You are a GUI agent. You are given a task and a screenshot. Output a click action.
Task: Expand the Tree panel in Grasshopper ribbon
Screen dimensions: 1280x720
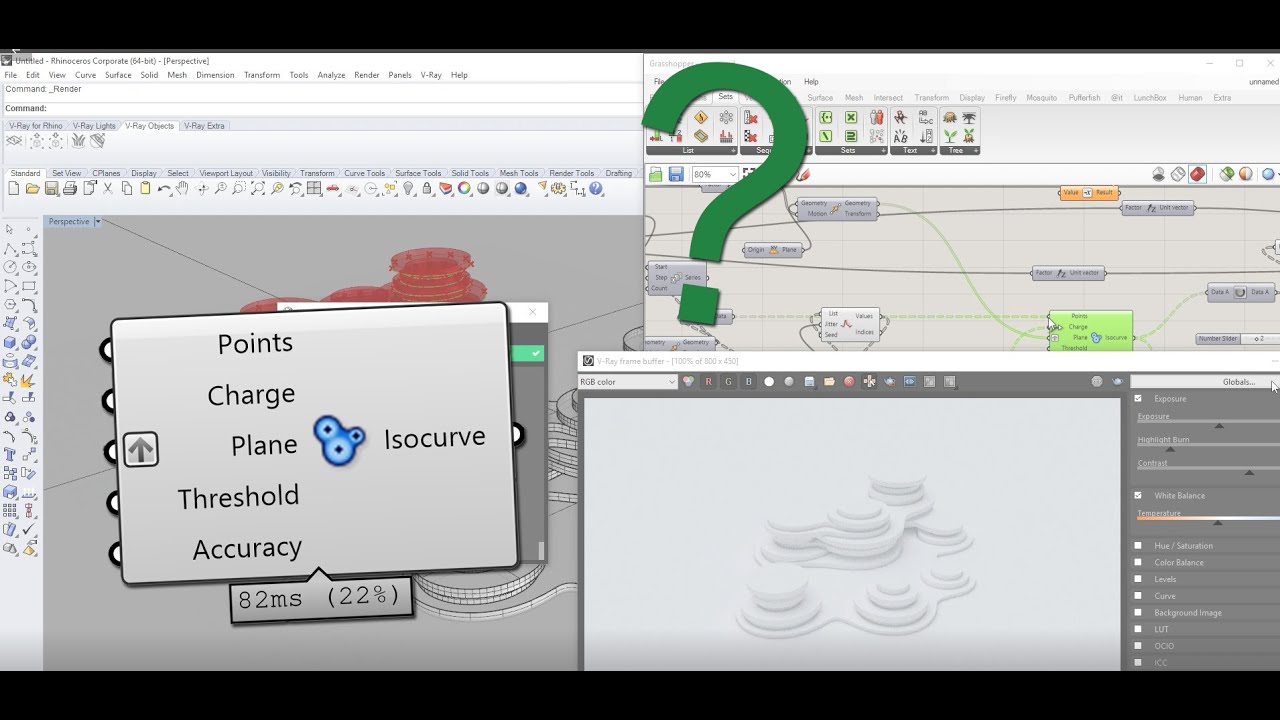click(x=975, y=151)
